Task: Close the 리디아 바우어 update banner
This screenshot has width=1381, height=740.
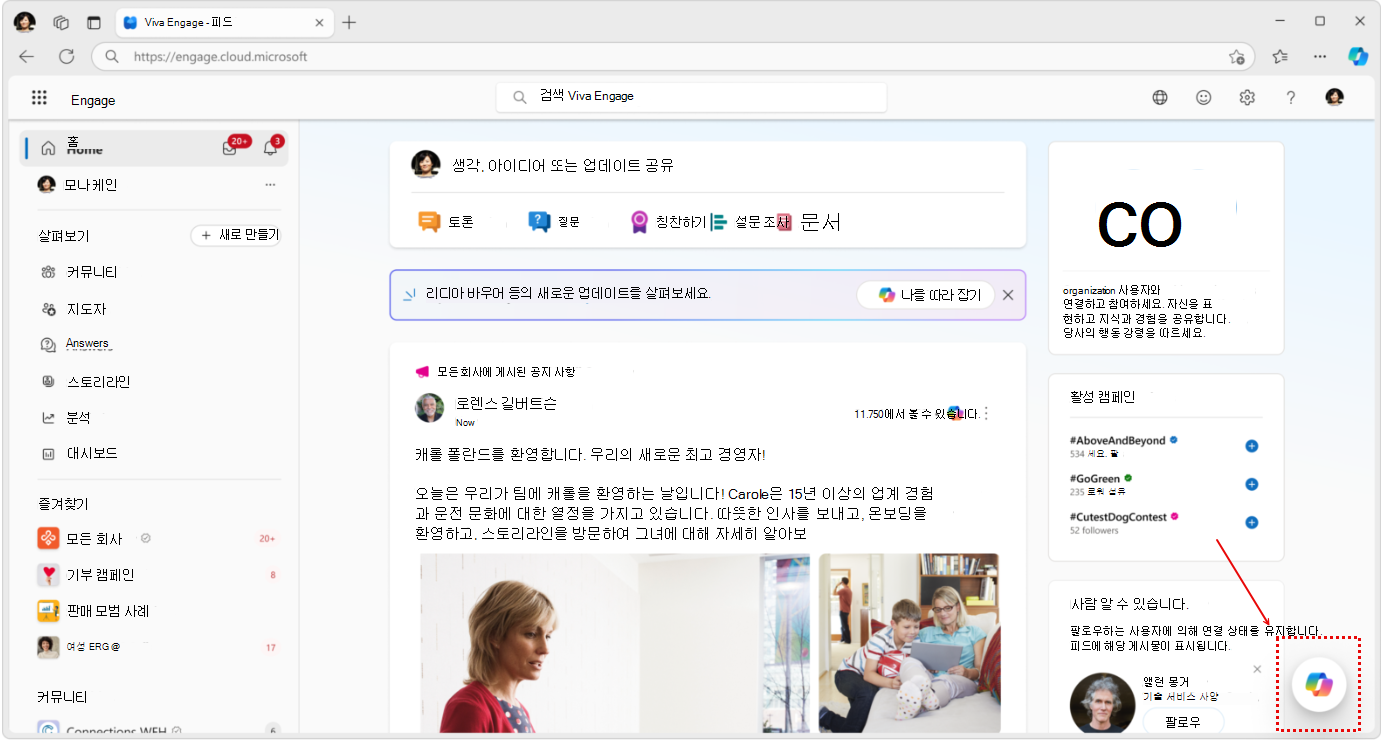Action: point(1008,295)
